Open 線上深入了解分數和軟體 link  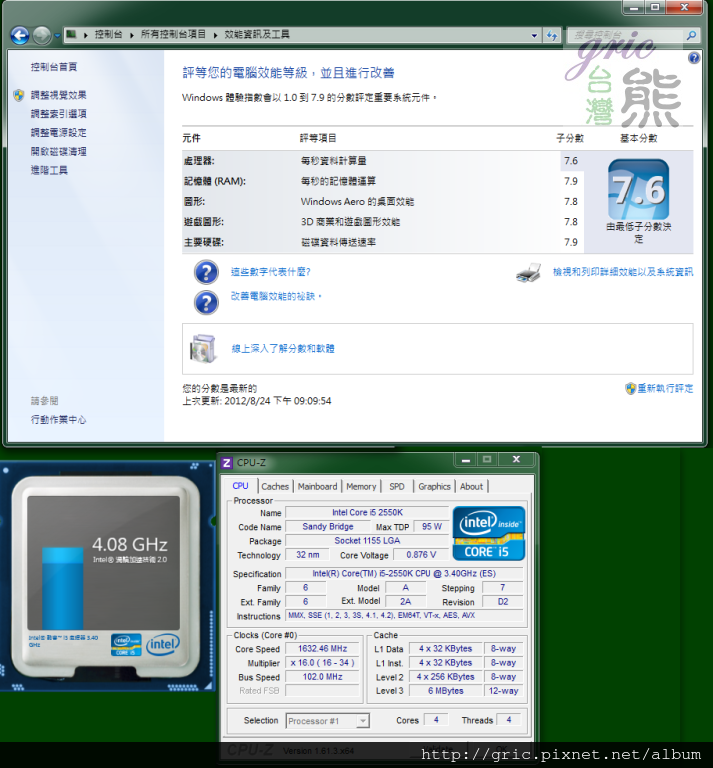283,349
